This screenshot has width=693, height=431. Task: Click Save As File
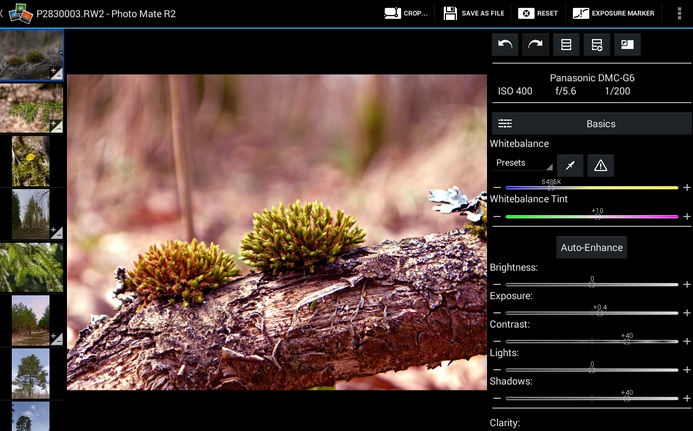[x=473, y=13]
